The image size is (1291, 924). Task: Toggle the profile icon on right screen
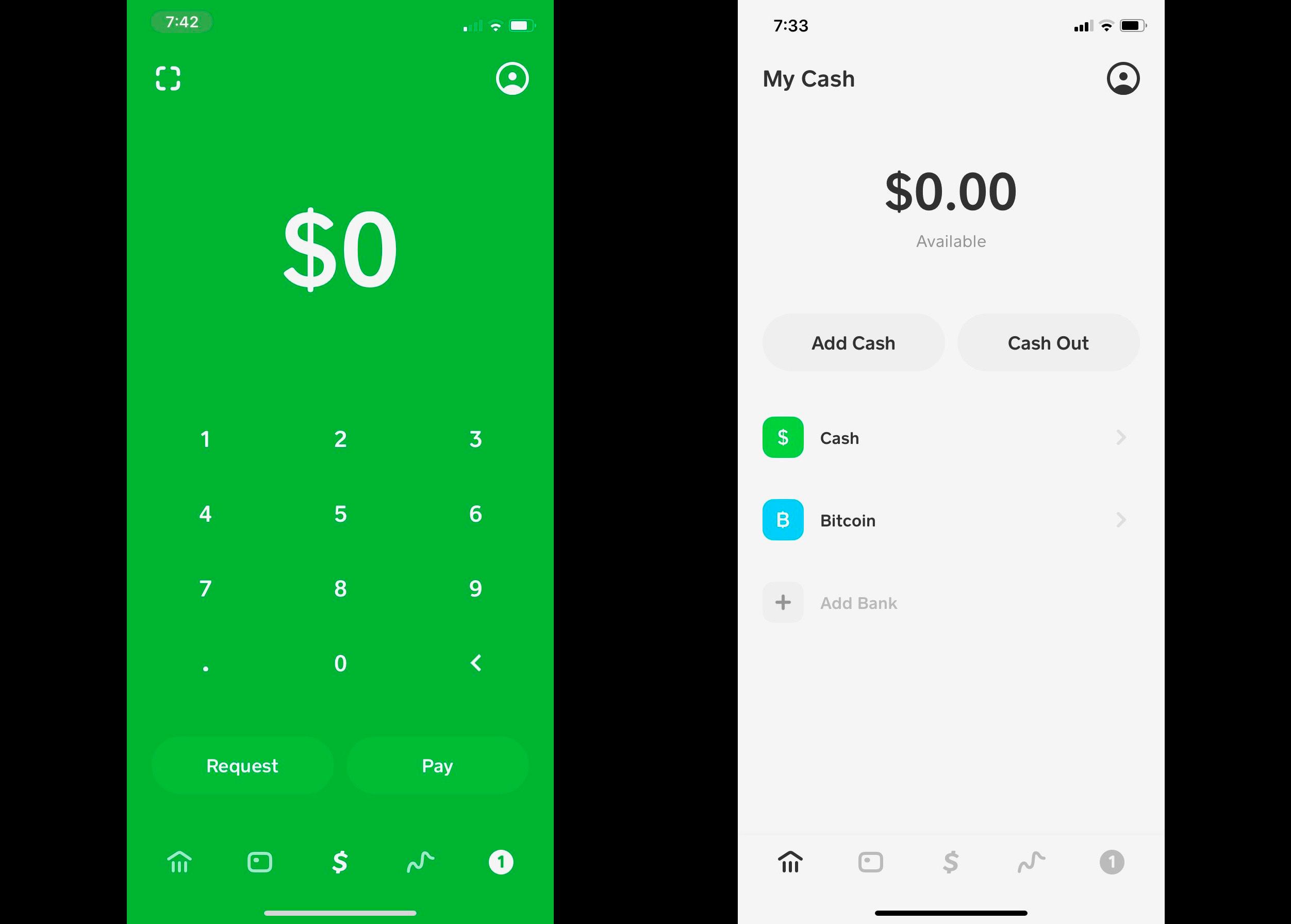[x=1121, y=78]
